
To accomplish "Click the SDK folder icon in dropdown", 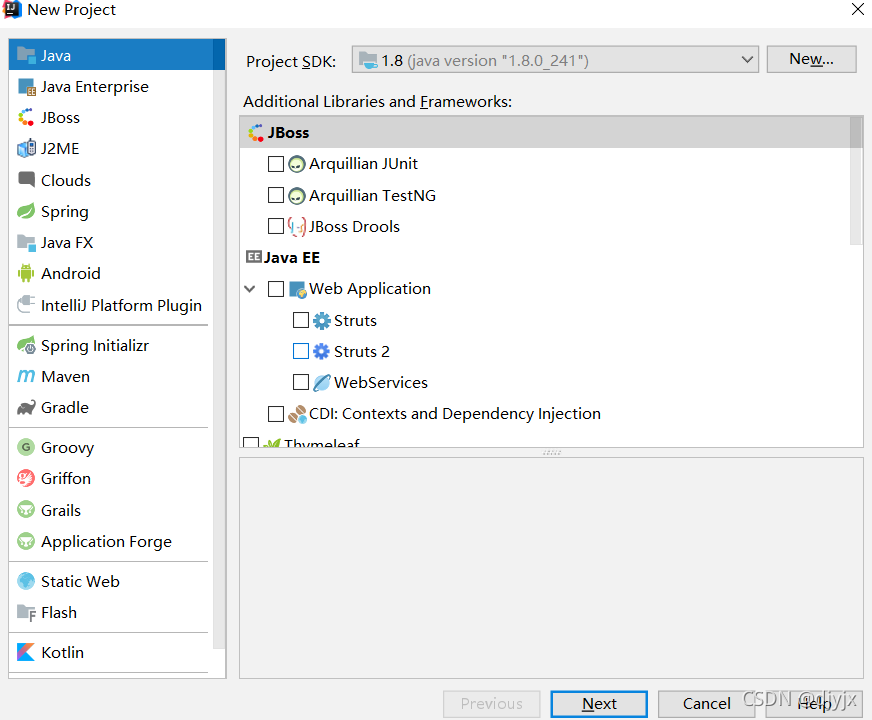I will point(368,60).
